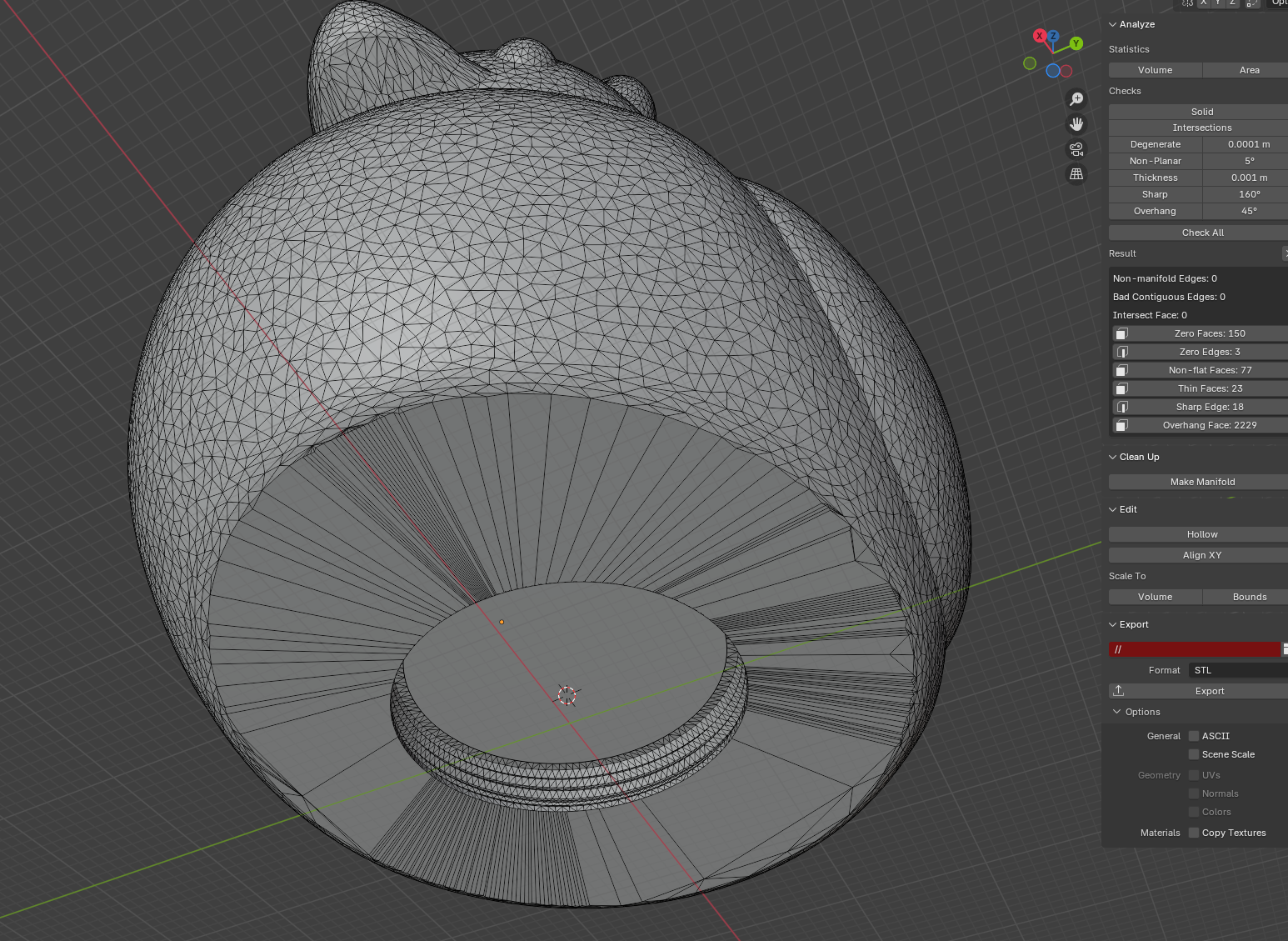This screenshot has width=1288, height=941.
Task: Toggle the camera view gizmo icon
Action: coord(1076,149)
